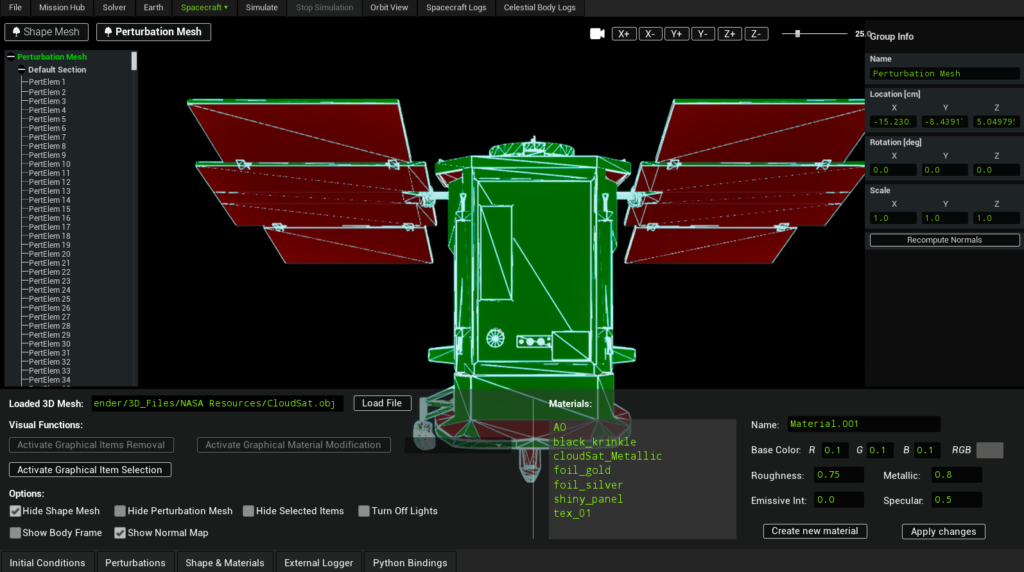Switch to the Shape Mesh view
This screenshot has height=572, width=1024.
(47, 32)
